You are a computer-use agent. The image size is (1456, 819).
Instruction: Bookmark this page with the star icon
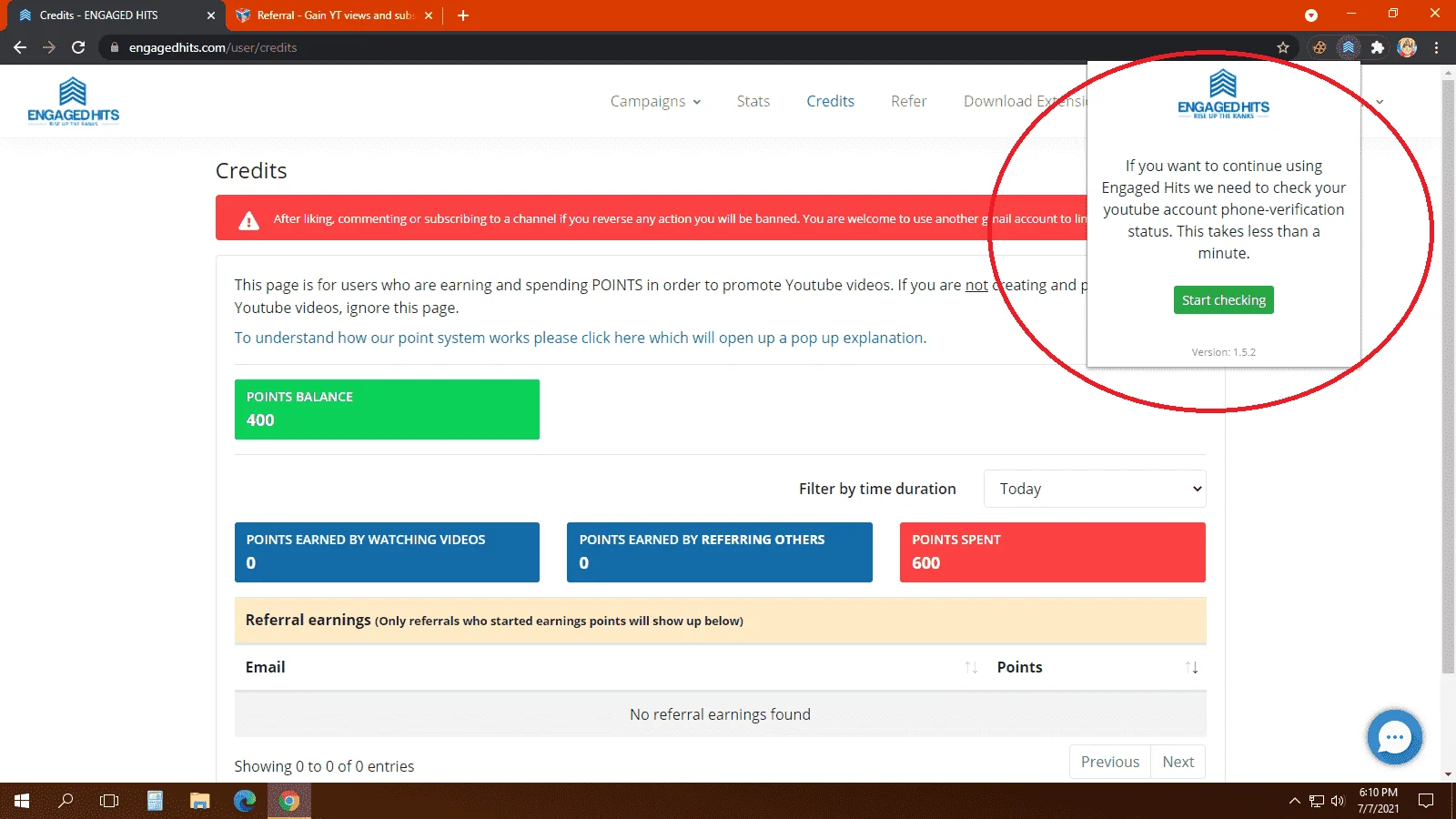coord(1283,47)
